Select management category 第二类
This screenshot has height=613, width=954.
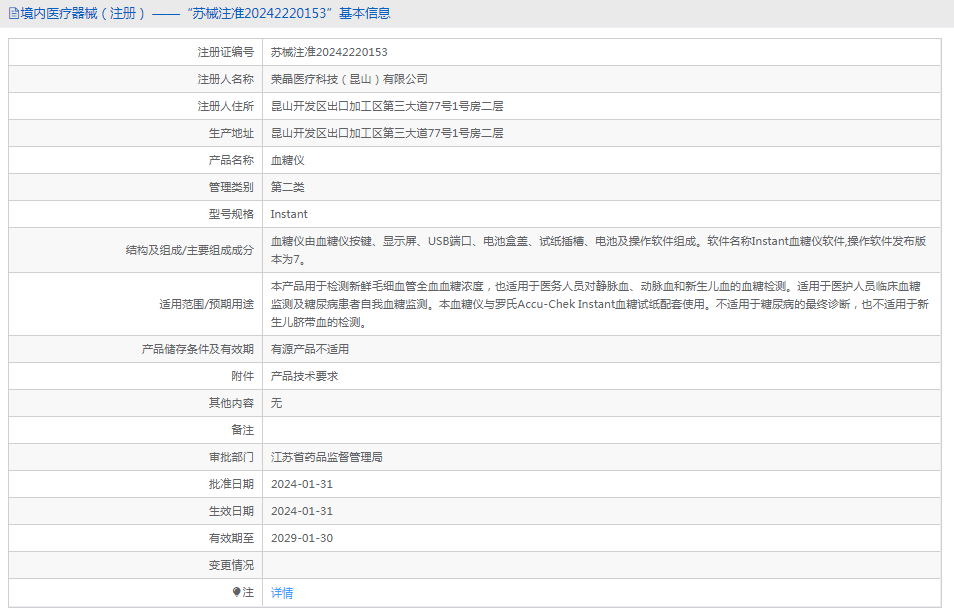288,187
